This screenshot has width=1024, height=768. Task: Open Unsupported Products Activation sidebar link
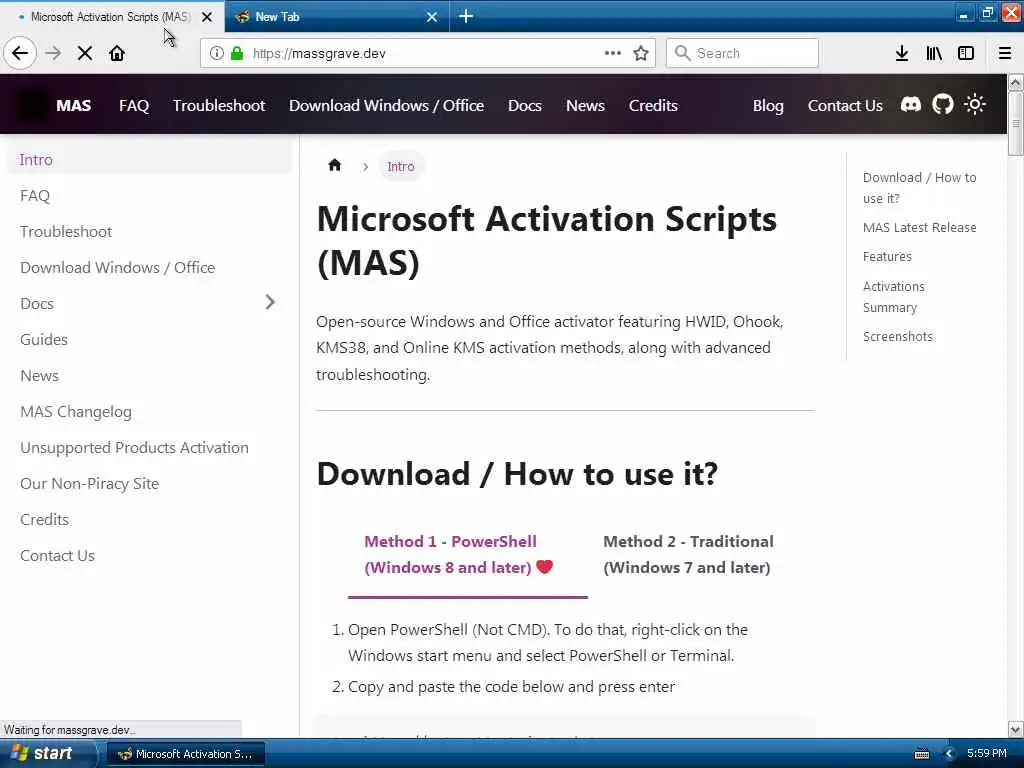(x=150, y=447)
